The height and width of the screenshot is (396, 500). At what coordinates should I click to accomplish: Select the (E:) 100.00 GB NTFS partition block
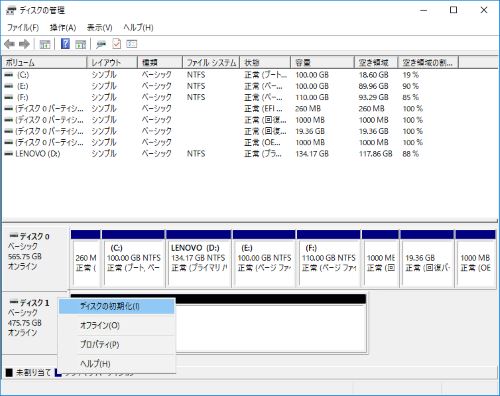pyautogui.click(x=264, y=258)
